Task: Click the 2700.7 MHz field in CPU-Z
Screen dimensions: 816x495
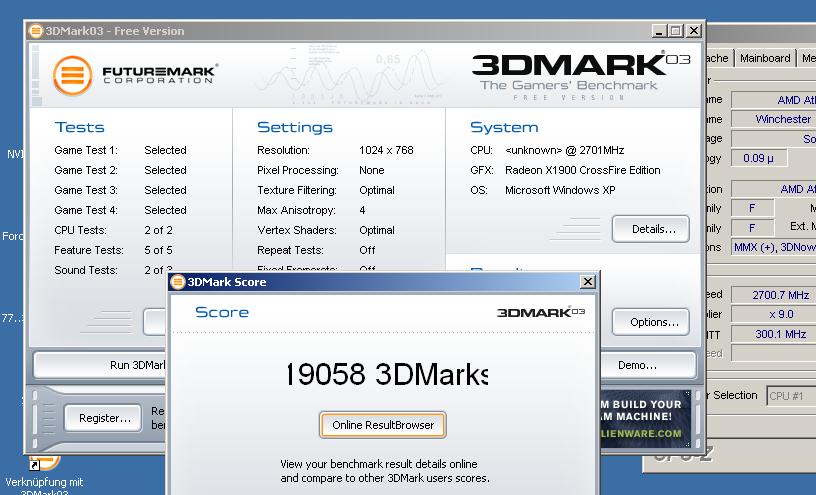Action: pyautogui.click(x=774, y=295)
